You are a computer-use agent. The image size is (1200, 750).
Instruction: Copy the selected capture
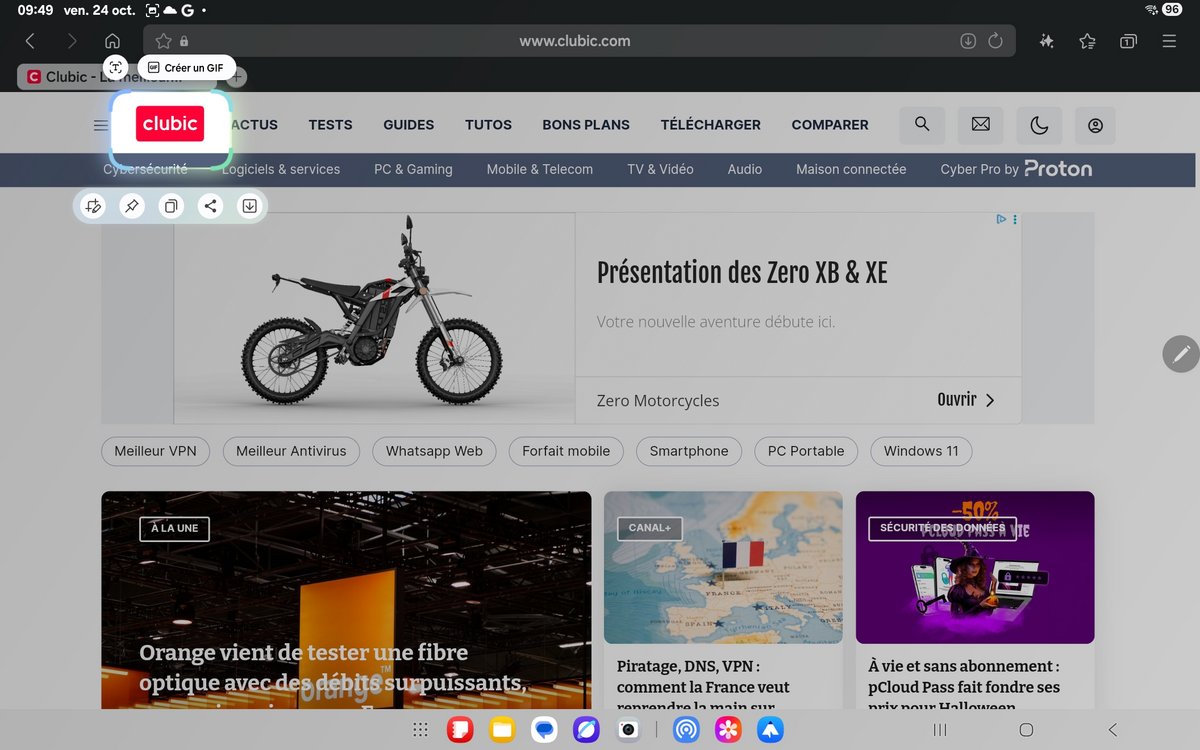pyautogui.click(x=171, y=206)
